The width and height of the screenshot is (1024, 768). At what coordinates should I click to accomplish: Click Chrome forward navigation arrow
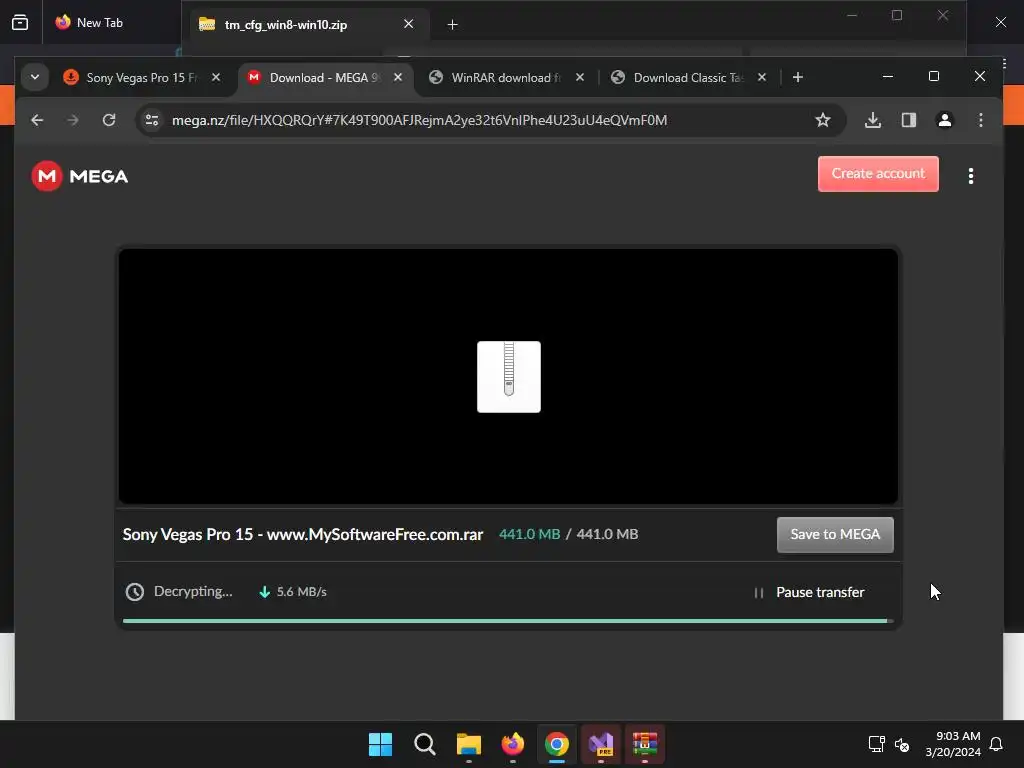(72, 120)
